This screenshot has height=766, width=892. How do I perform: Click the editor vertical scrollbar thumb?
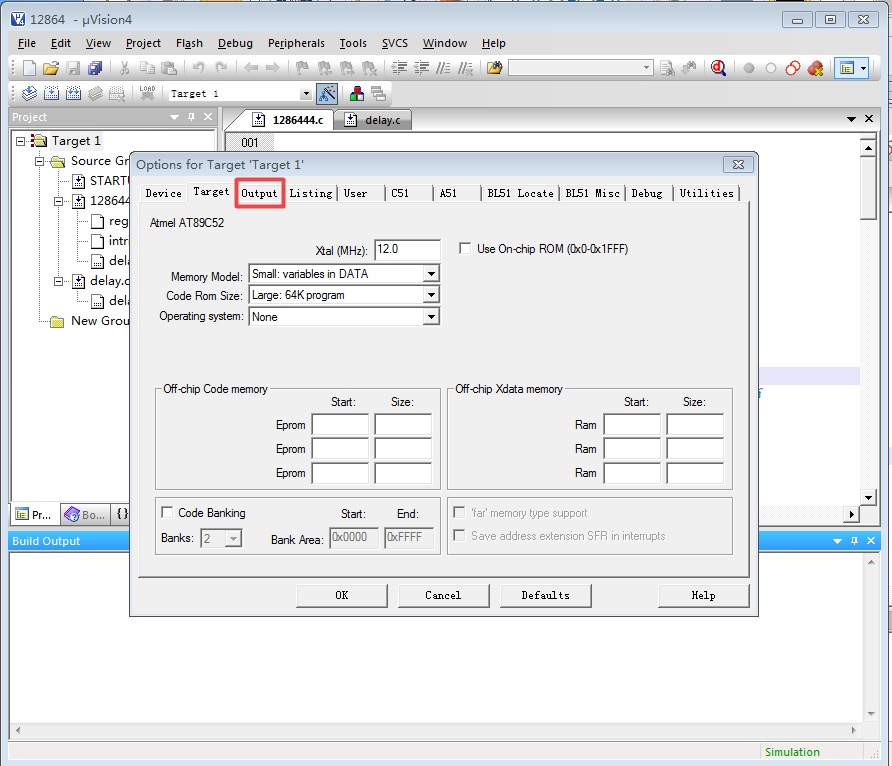point(868,188)
